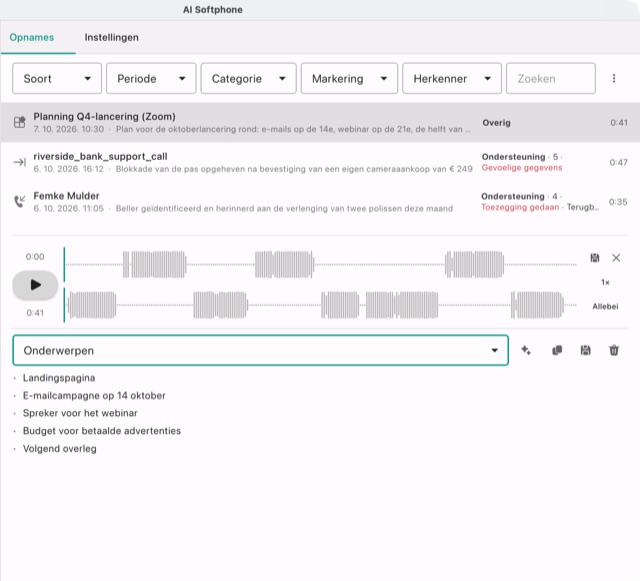Image resolution: width=640 pixels, height=581 pixels.
Task: Expand the Markering filter dropdown
Action: [349, 78]
